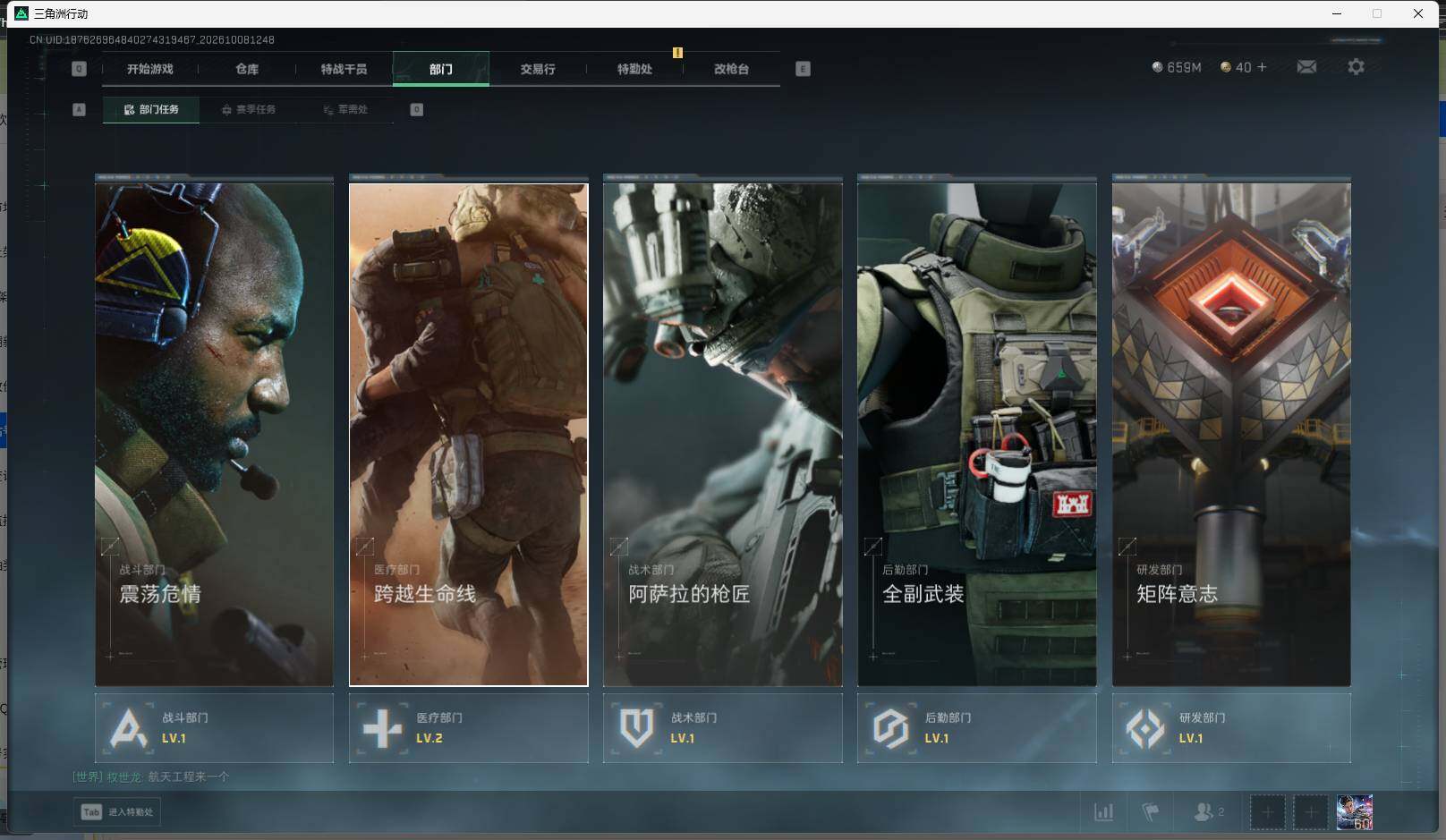Select the 赛季任务 sub-tab

249,109
